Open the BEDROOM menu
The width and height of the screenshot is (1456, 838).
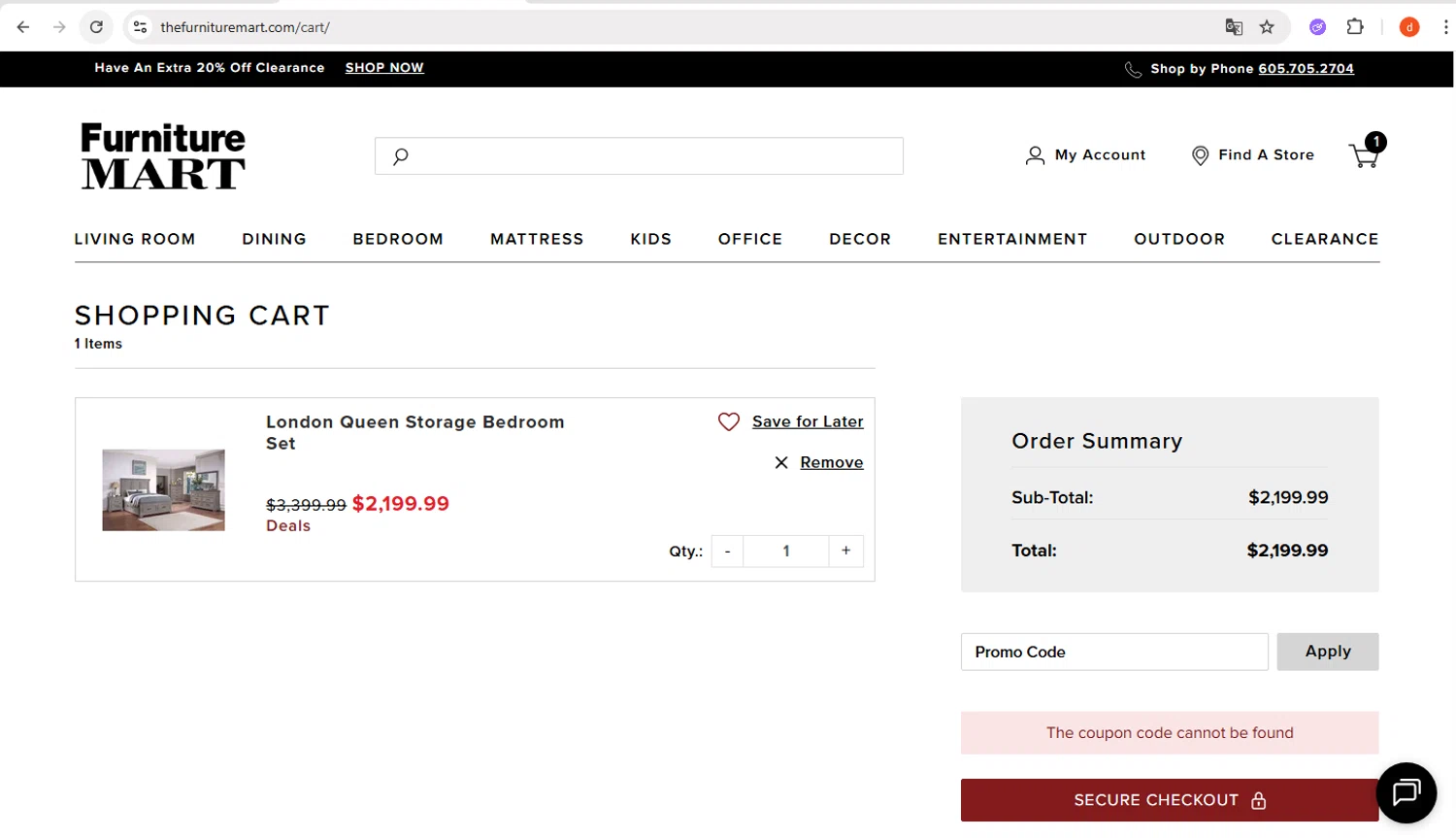(x=398, y=239)
